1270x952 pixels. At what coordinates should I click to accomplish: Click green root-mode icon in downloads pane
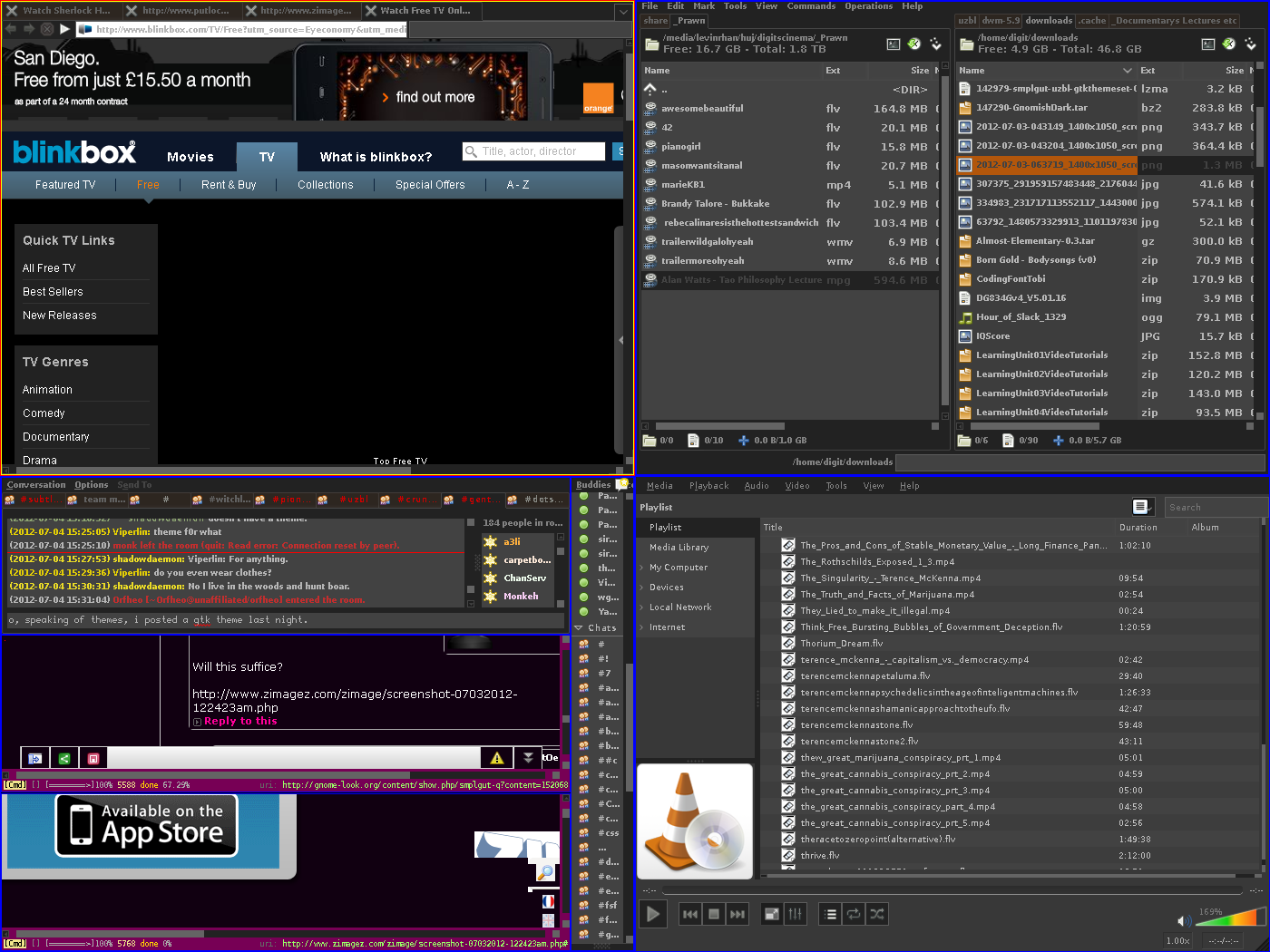click(1229, 44)
